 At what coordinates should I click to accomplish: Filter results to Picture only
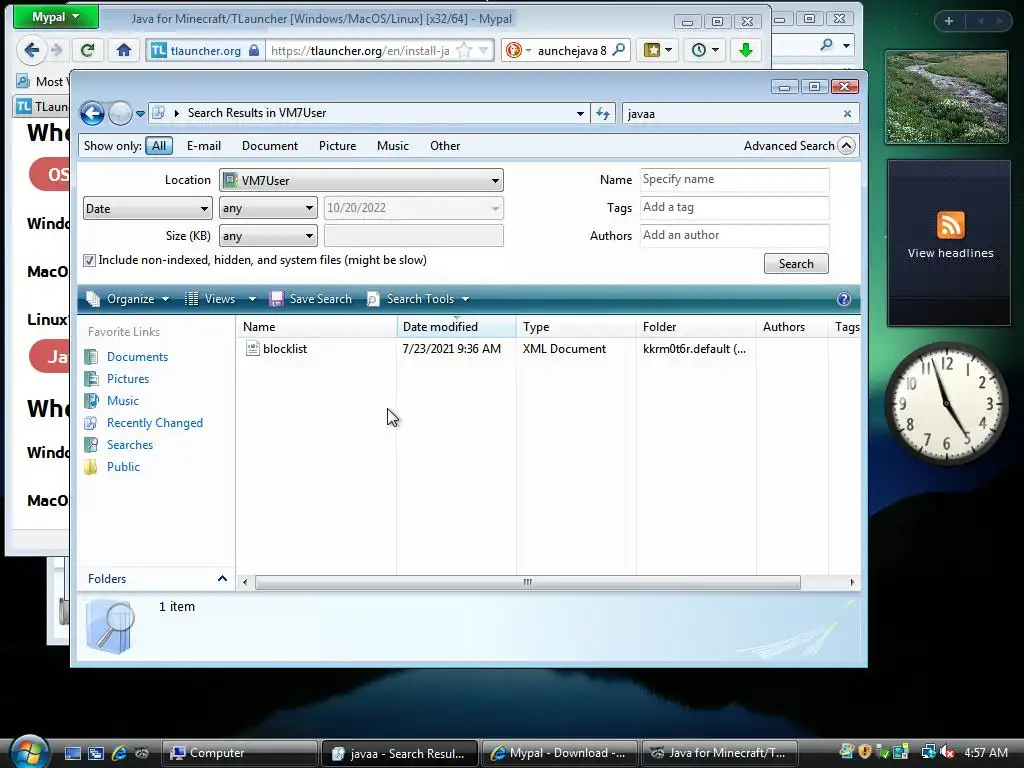click(x=337, y=146)
